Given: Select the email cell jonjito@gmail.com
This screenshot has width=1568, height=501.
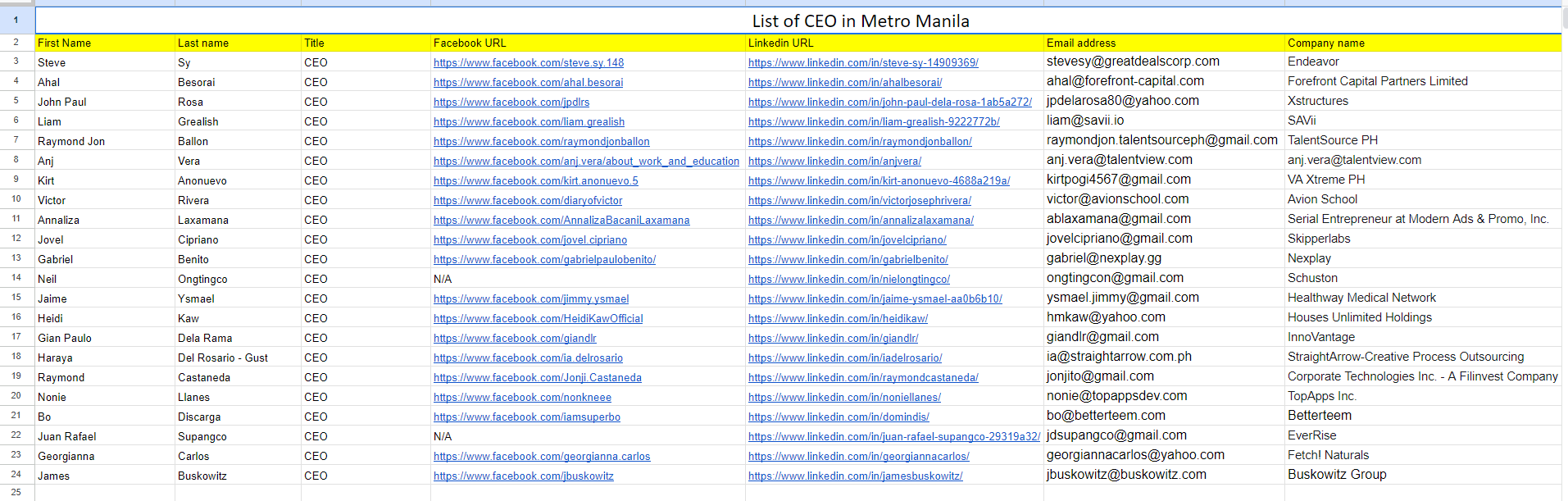Looking at the screenshot, I should pyautogui.click(x=1164, y=376).
